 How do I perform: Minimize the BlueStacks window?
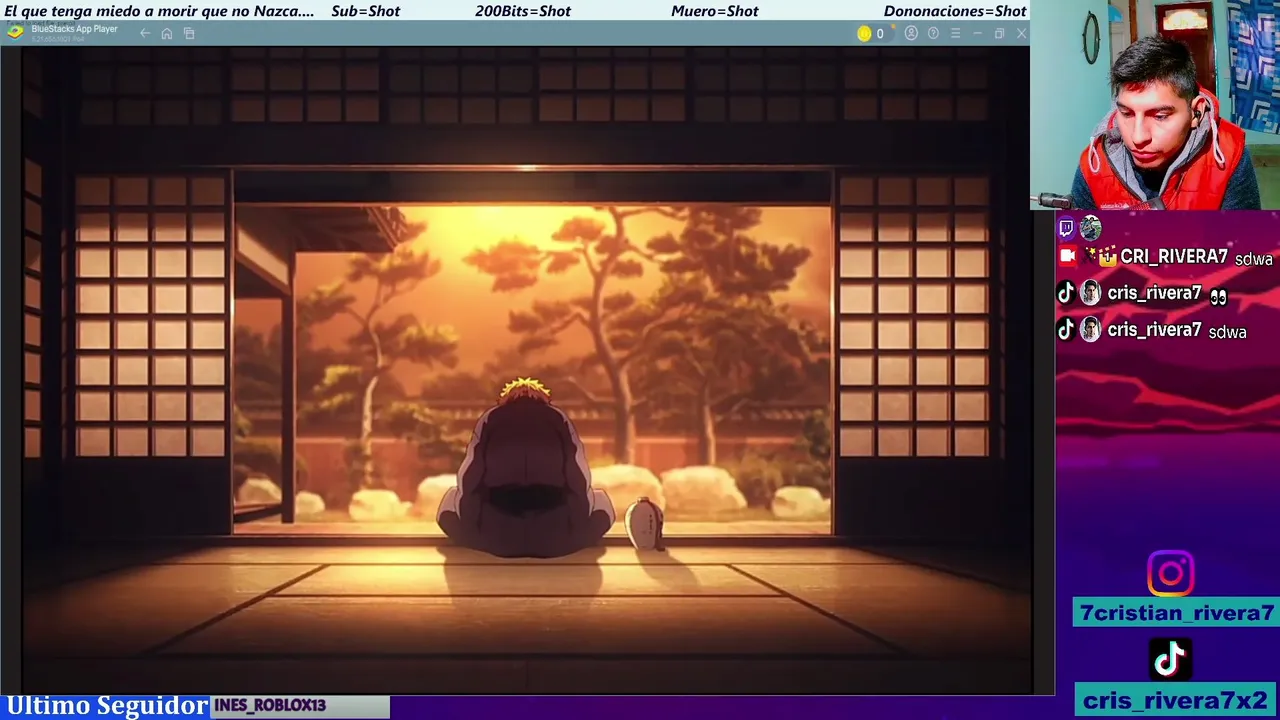tap(977, 33)
